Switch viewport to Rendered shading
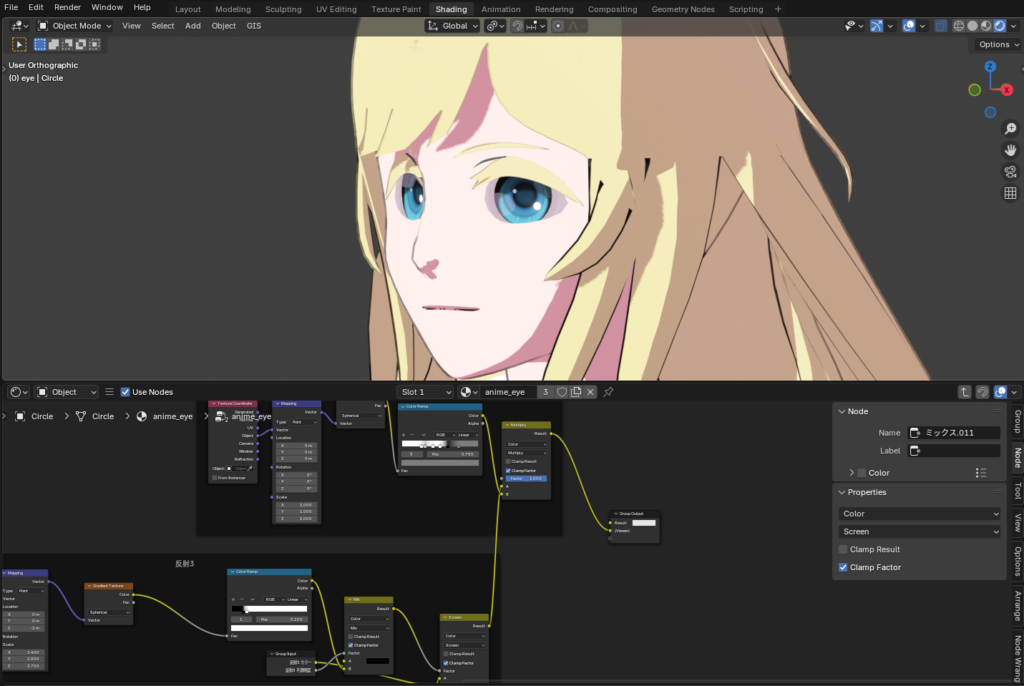1024x686 pixels. pyautogui.click(x=1000, y=26)
